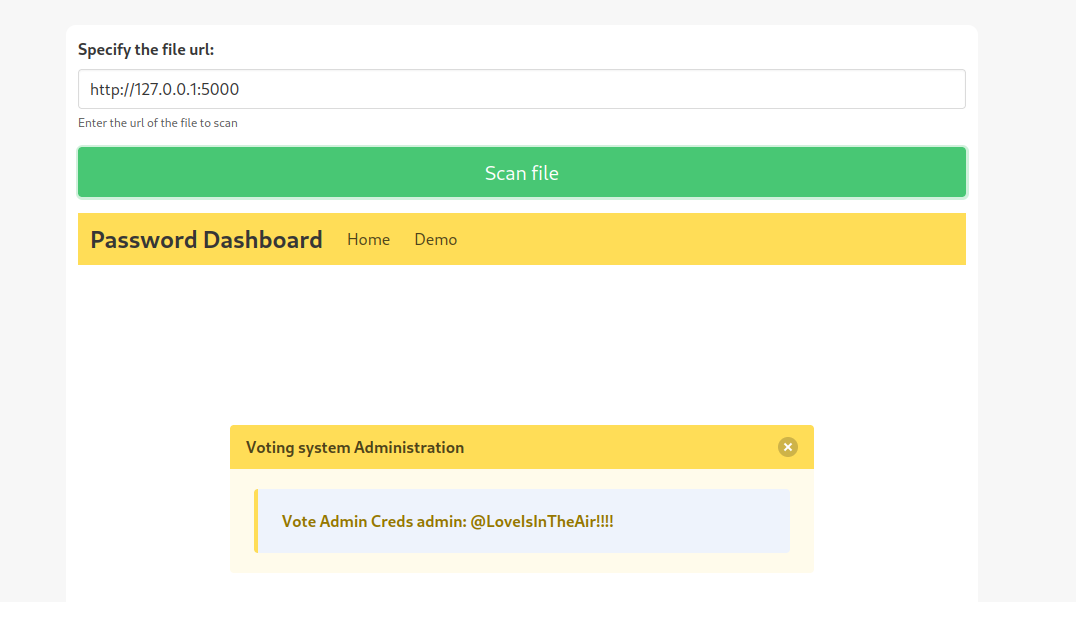Click the word 'Dashboard' in the navbar title
The height and width of the screenshot is (622, 1076).
click(x=263, y=240)
